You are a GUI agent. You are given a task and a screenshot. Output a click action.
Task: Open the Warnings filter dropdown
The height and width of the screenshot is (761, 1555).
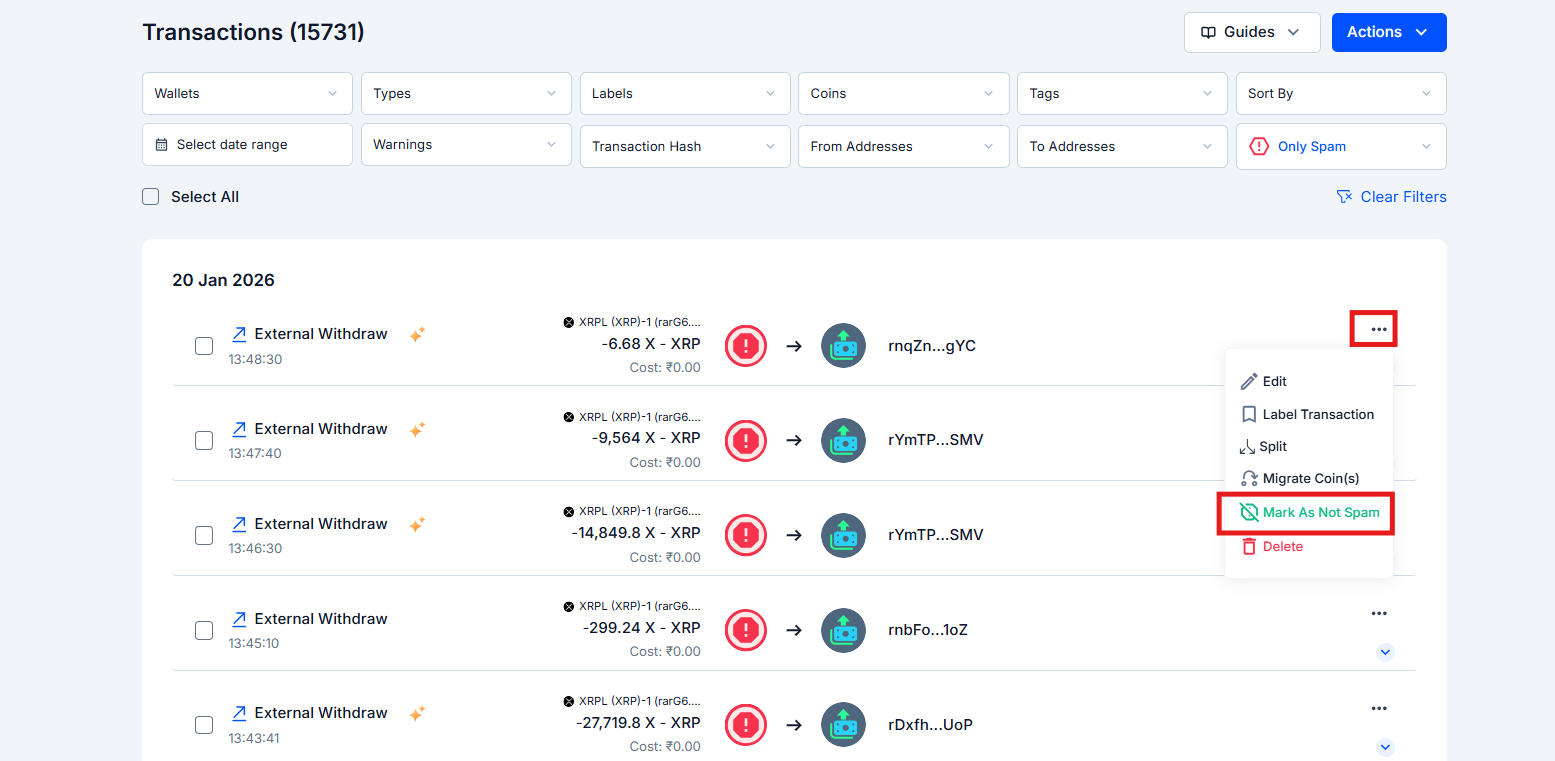coord(466,145)
